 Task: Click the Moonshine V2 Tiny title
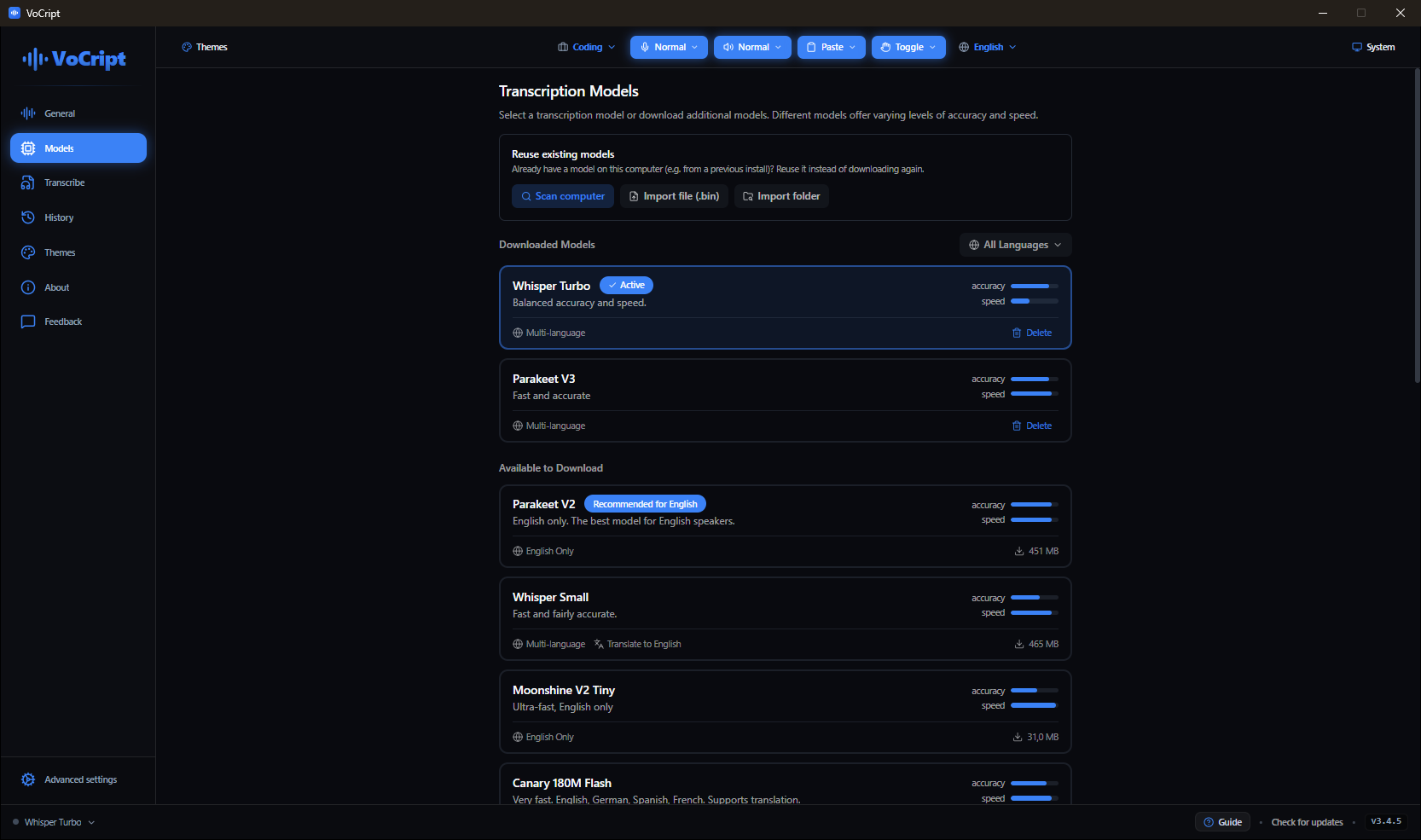[564, 690]
